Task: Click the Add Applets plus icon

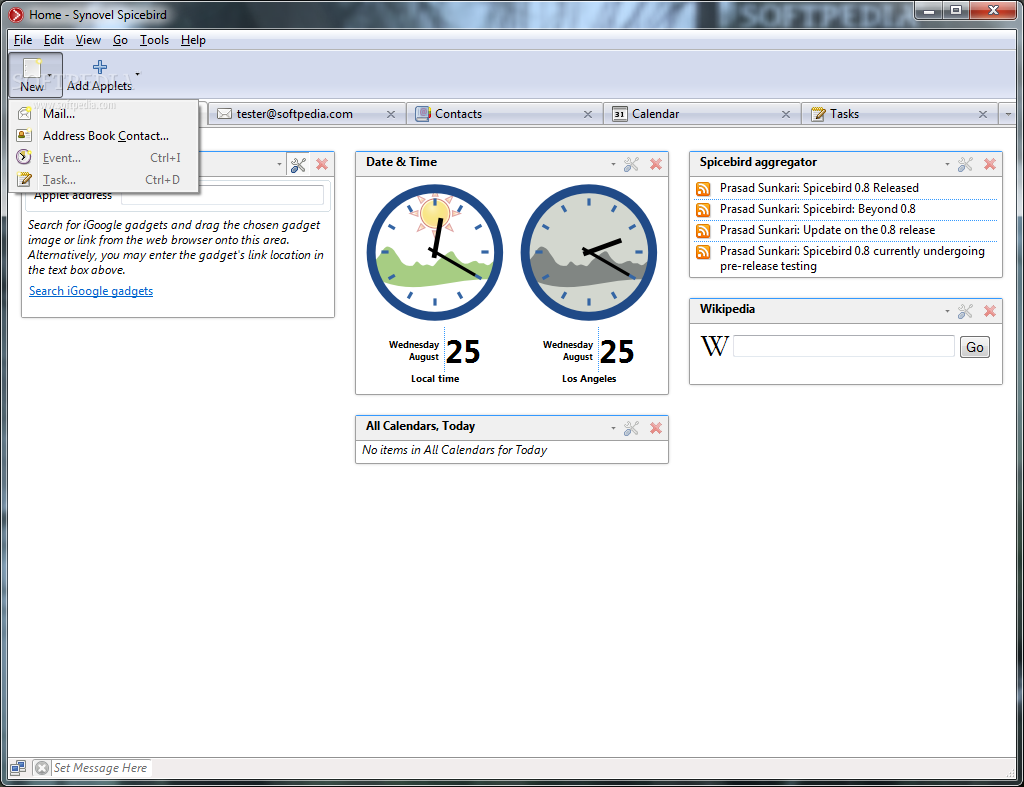Action: pos(100,67)
